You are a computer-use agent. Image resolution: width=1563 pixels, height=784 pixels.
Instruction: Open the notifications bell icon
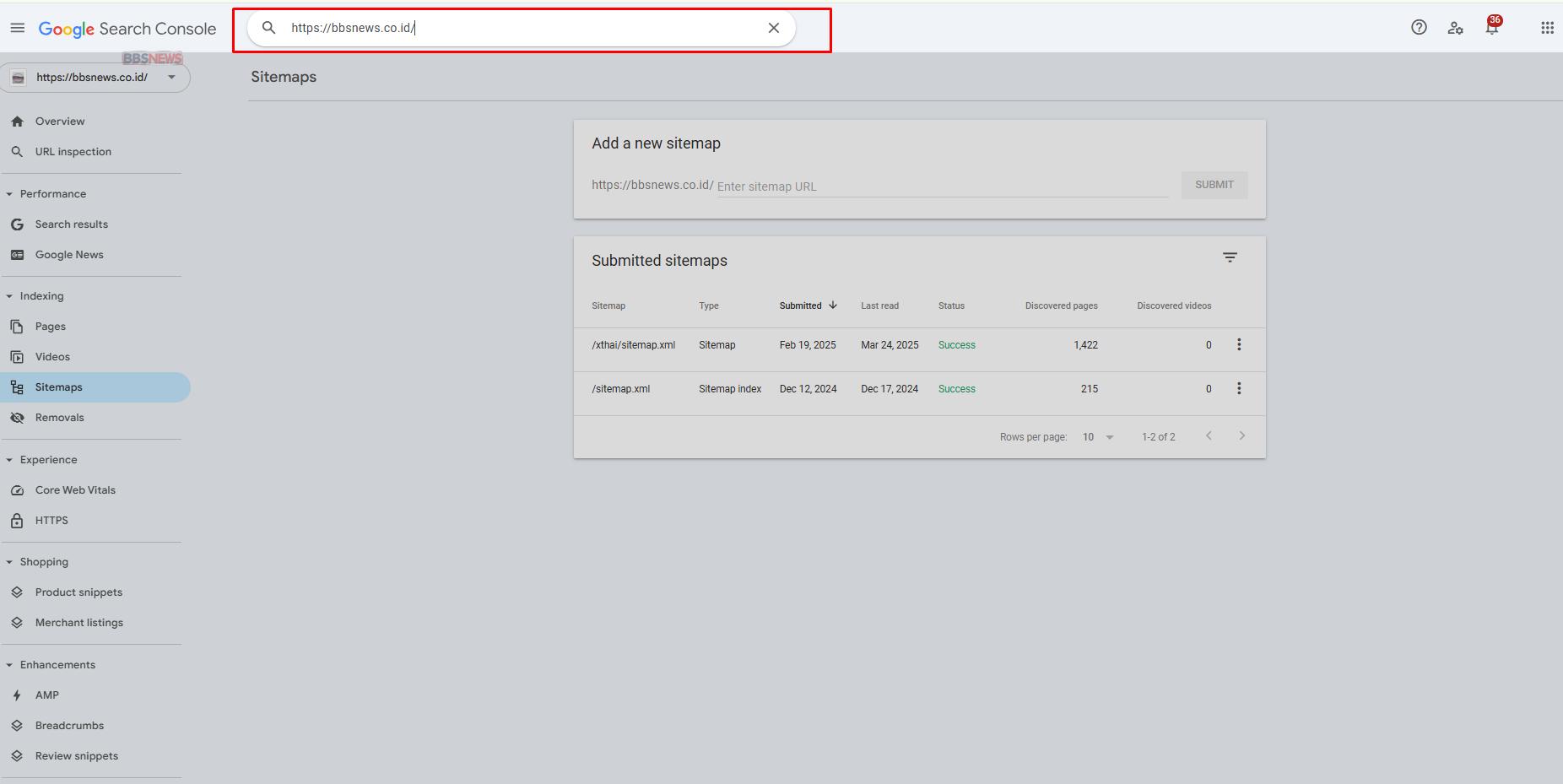pos(1492,28)
